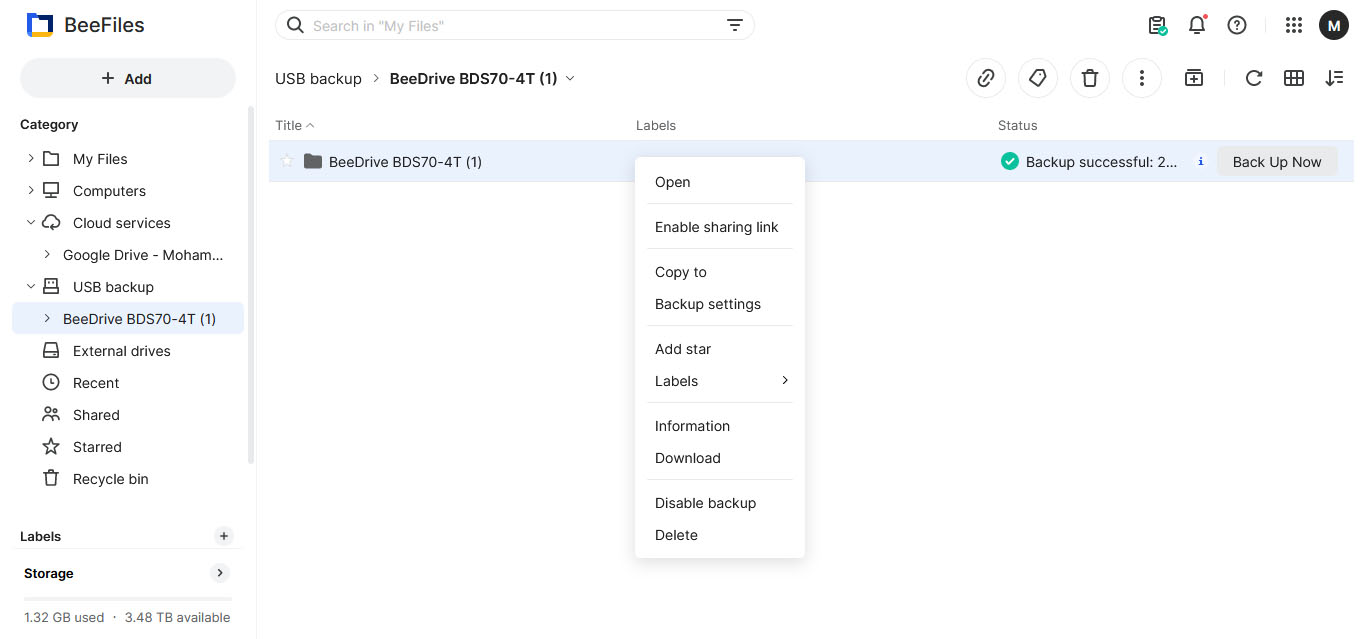Click the trash delete icon in toolbar

point(1089,78)
